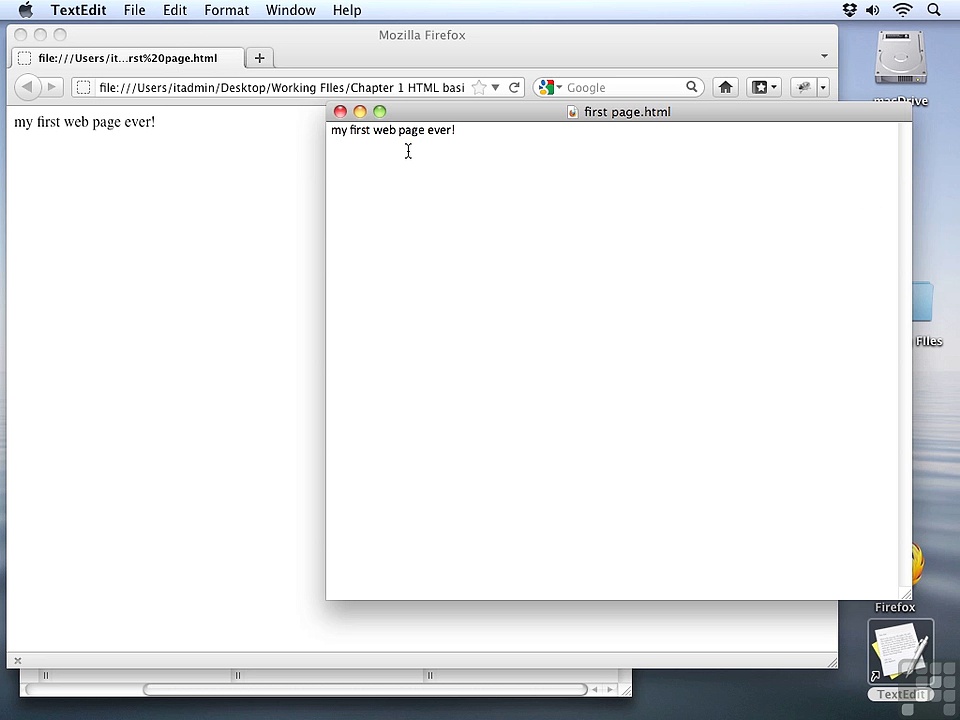
Task: Reload the page with the refresh icon
Action: [x=514, y=88]
